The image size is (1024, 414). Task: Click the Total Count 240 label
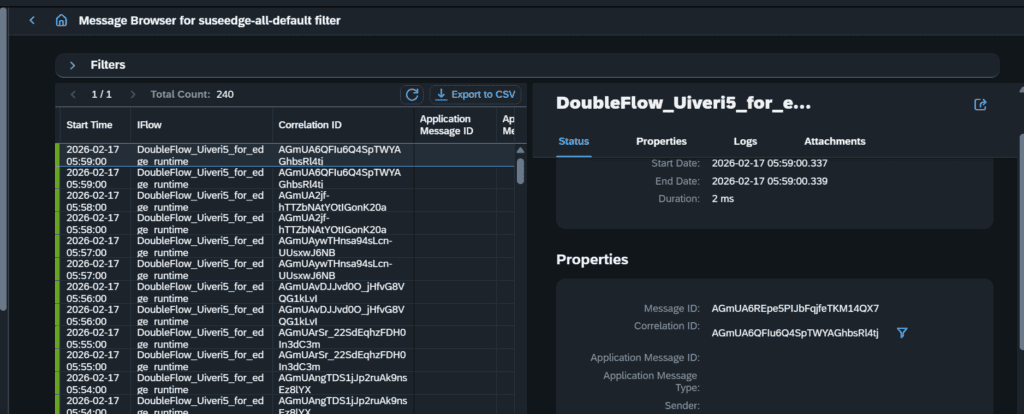192,95
